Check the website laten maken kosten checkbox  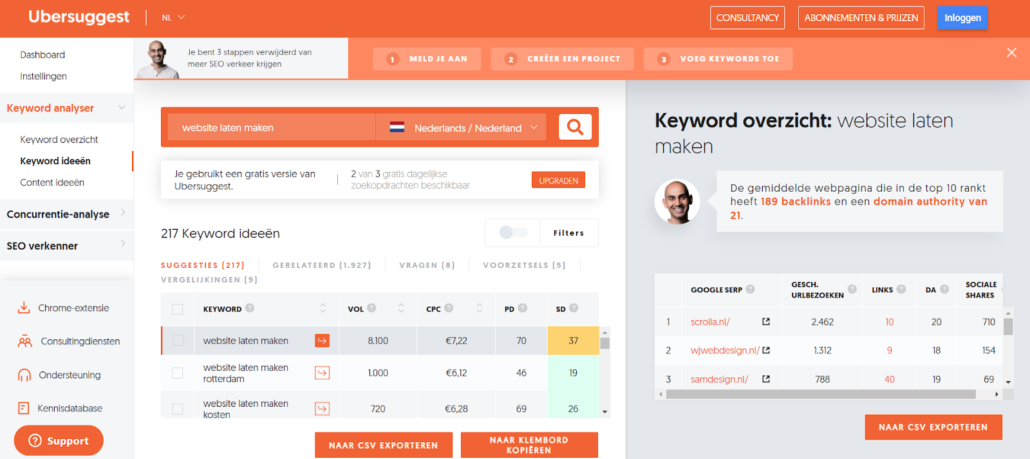click(x=177, y=408)
